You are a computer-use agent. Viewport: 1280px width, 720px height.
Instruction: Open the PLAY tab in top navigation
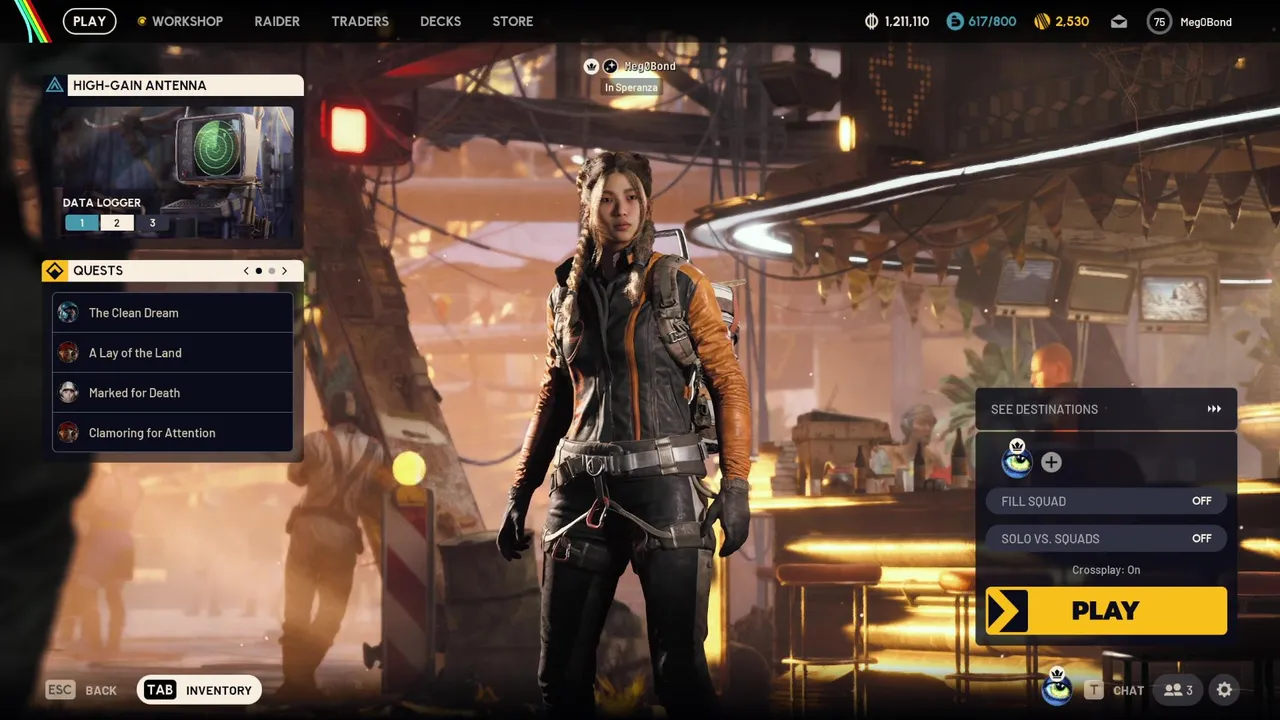89,21
